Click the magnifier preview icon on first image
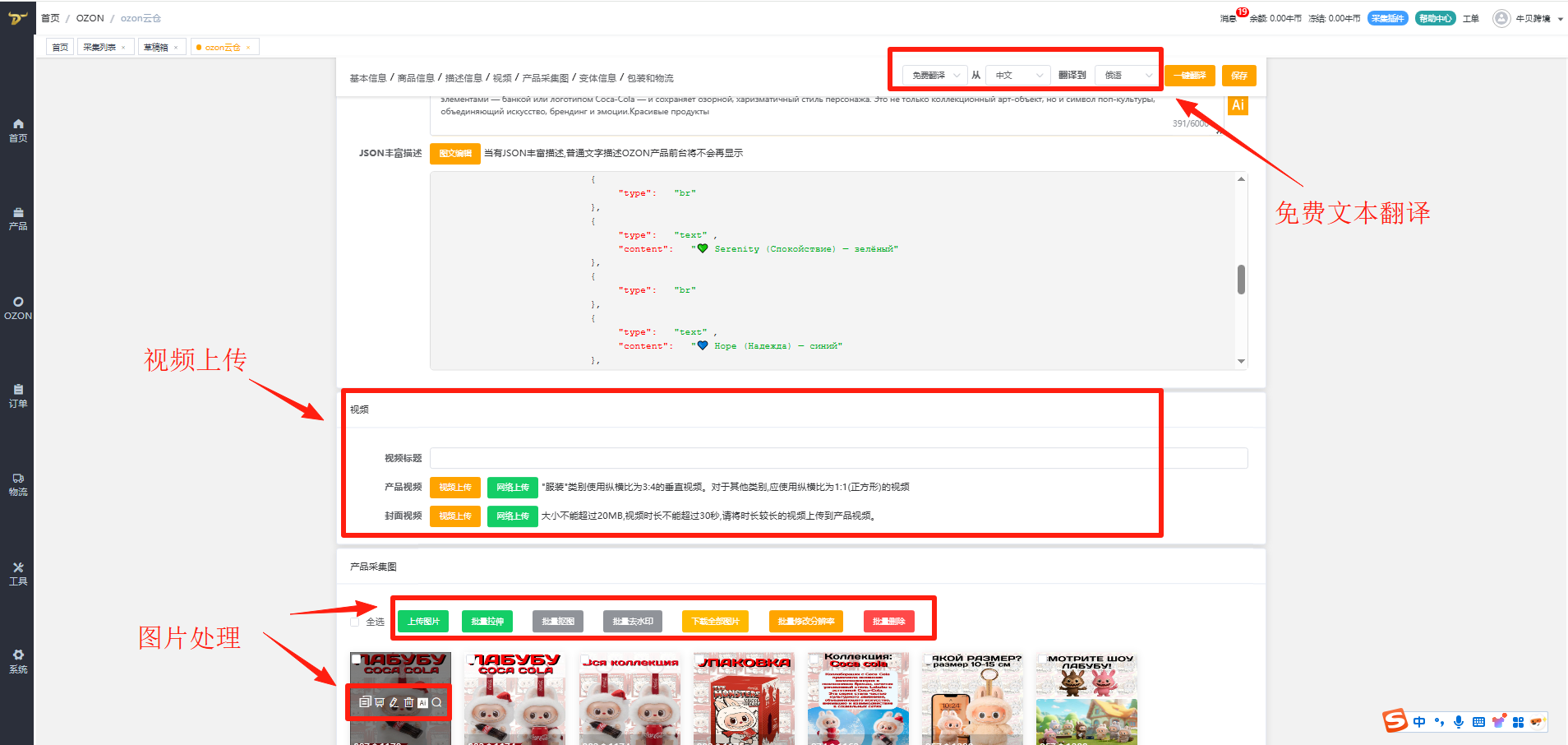This screenshot has width=1568, height=745. click(x=437, y=702)
